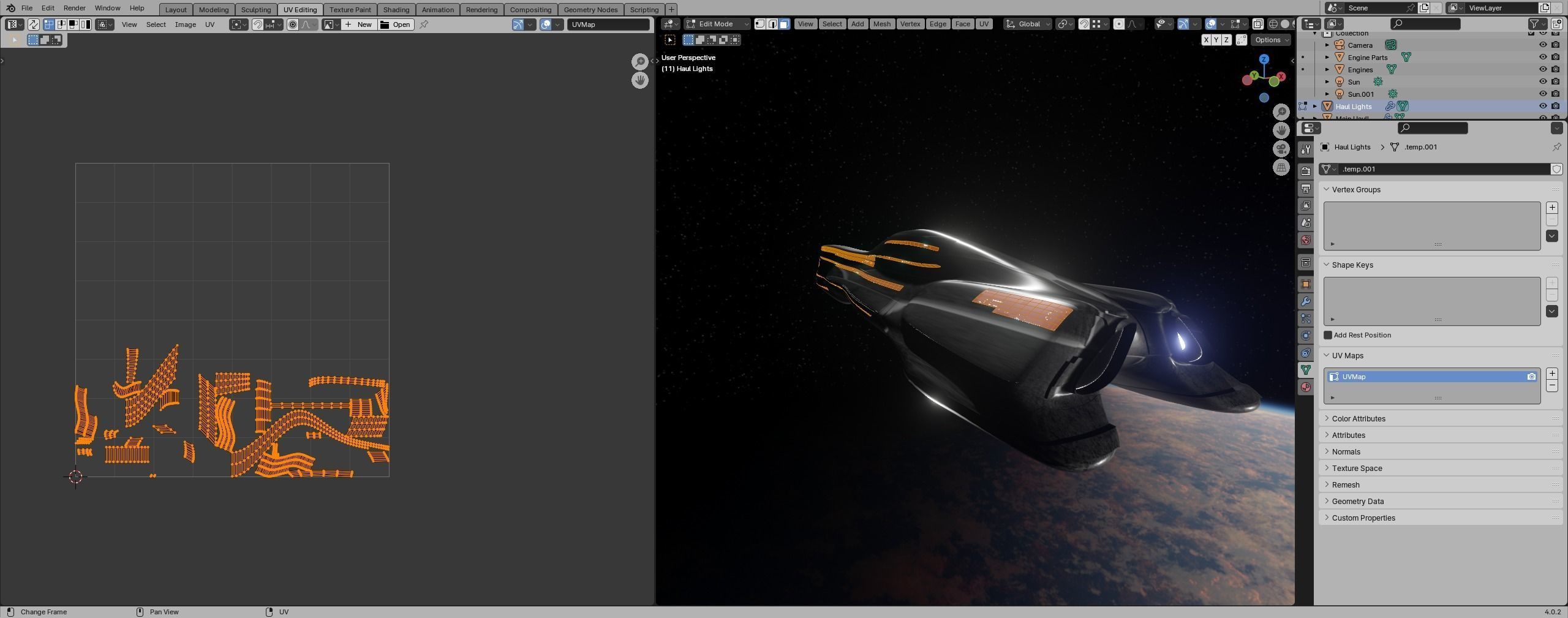The width and height of the screenshot is (1568, 618).
Task: Select vertex select mode in 3D viewport
Action: point(759,24)
